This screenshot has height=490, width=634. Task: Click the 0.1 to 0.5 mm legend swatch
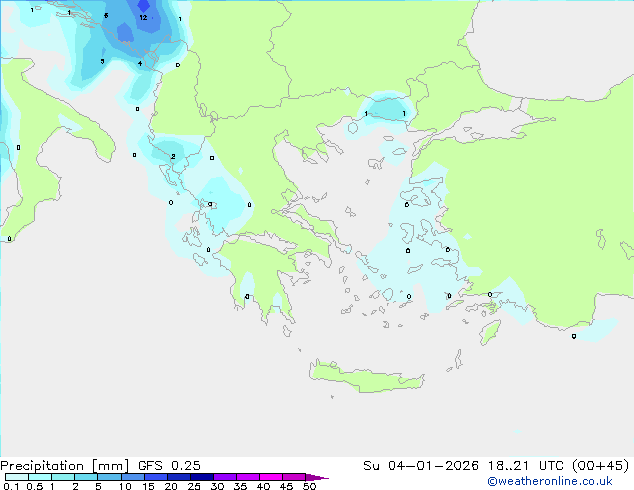pyautogui.click(x=17, y=477)
